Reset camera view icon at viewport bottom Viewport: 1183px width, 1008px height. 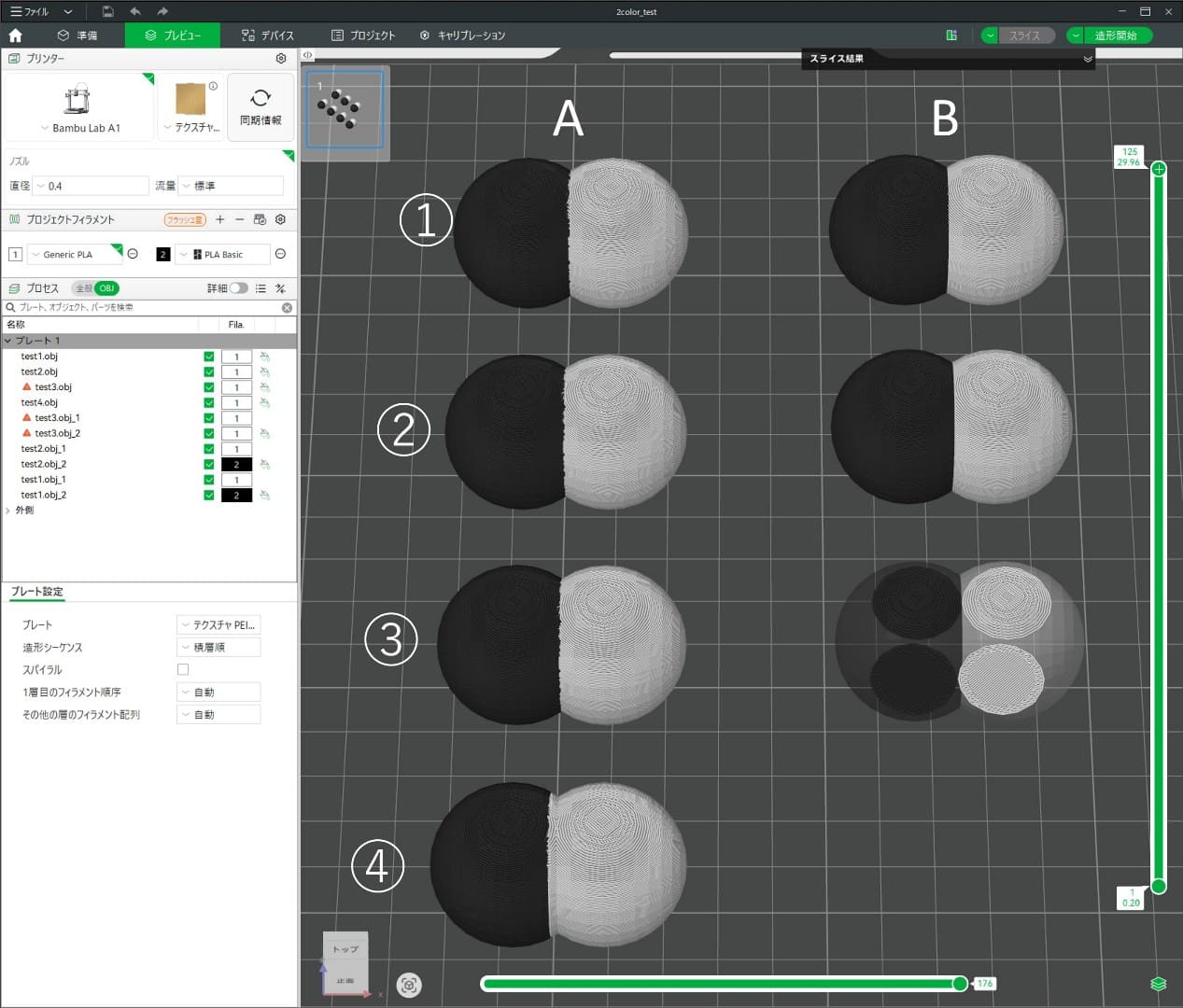pos(409,985)
